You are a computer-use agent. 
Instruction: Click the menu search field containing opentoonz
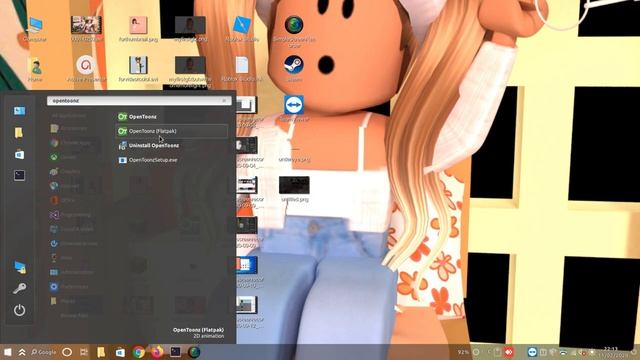139,100
